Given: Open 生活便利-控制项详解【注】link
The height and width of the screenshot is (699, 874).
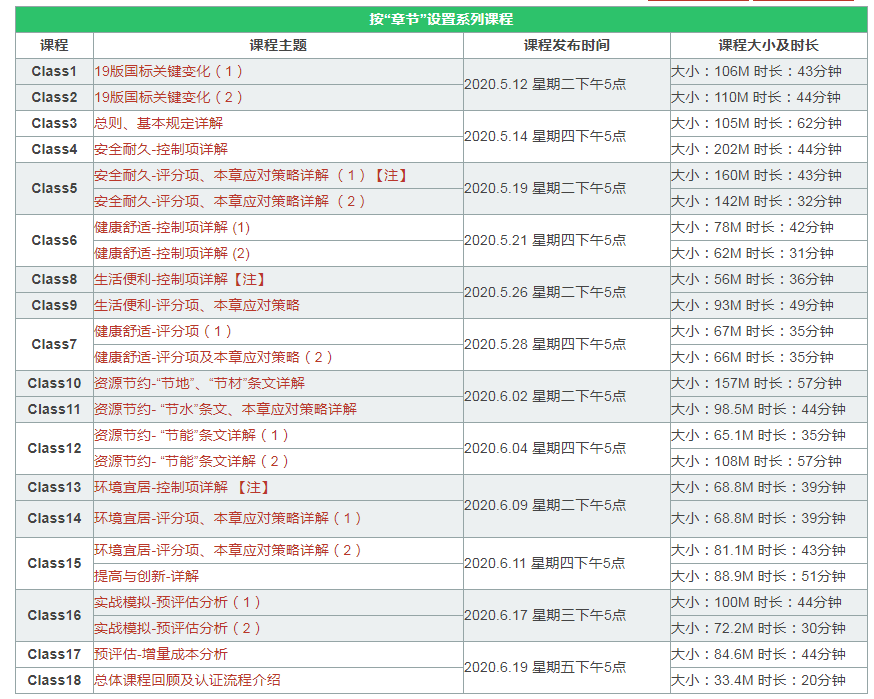Looking at the screenshot, I should tap(180, 279).
